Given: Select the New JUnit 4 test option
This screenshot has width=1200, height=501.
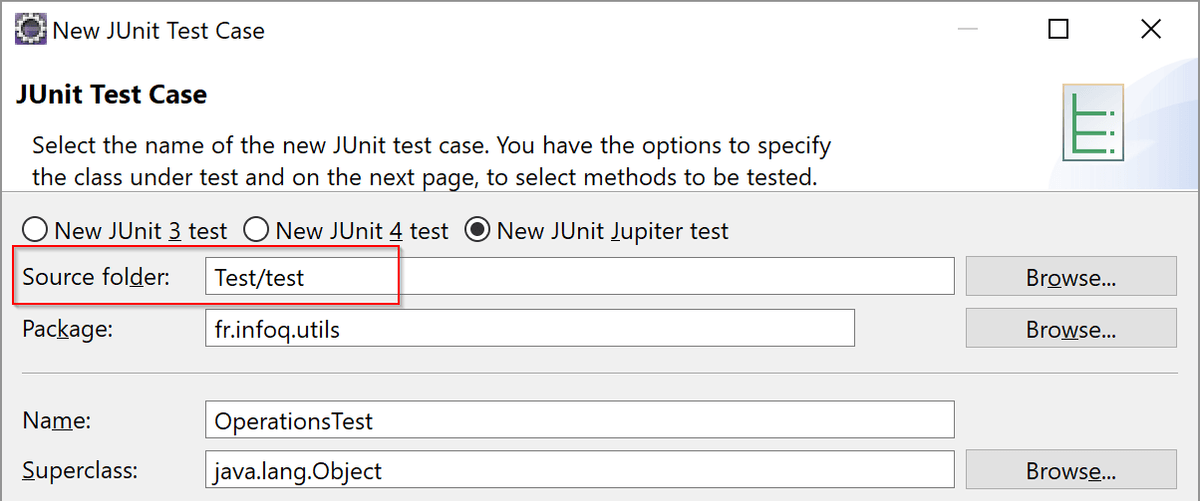Looking at the screenshot, I should 346,231.
